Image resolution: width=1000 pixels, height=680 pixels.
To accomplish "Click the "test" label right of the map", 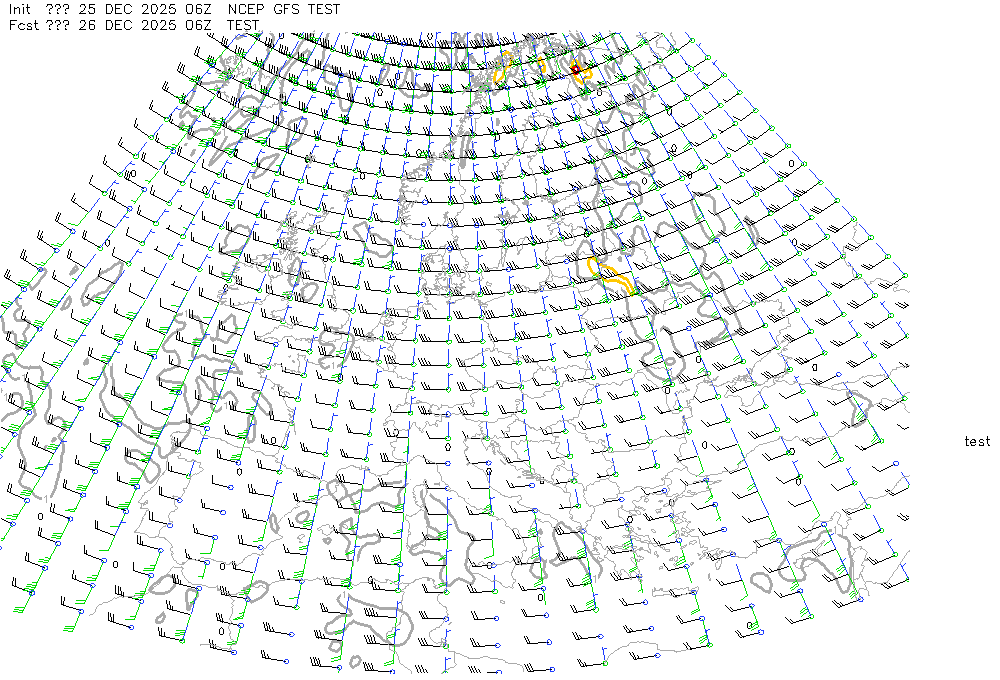I will (977, 441).
